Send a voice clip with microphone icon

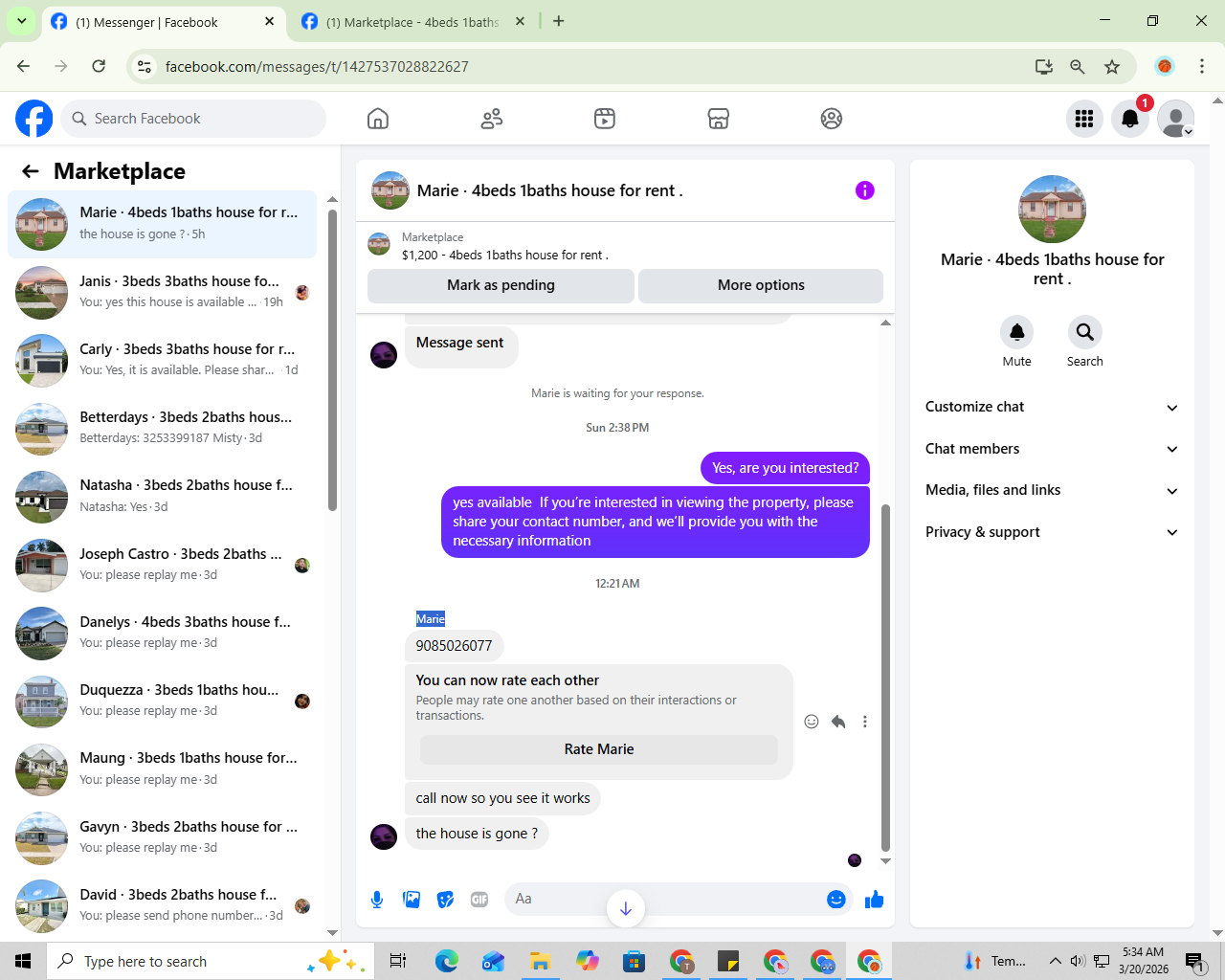(x=377, y=900)
